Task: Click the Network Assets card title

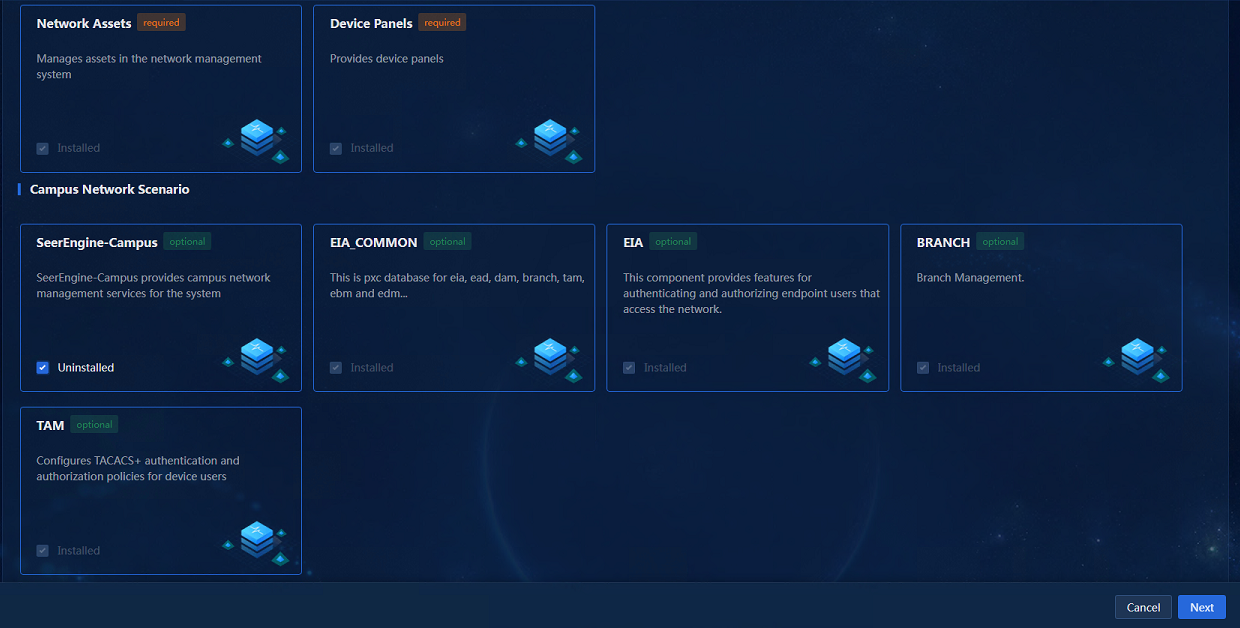Action: tap(84, 23)
